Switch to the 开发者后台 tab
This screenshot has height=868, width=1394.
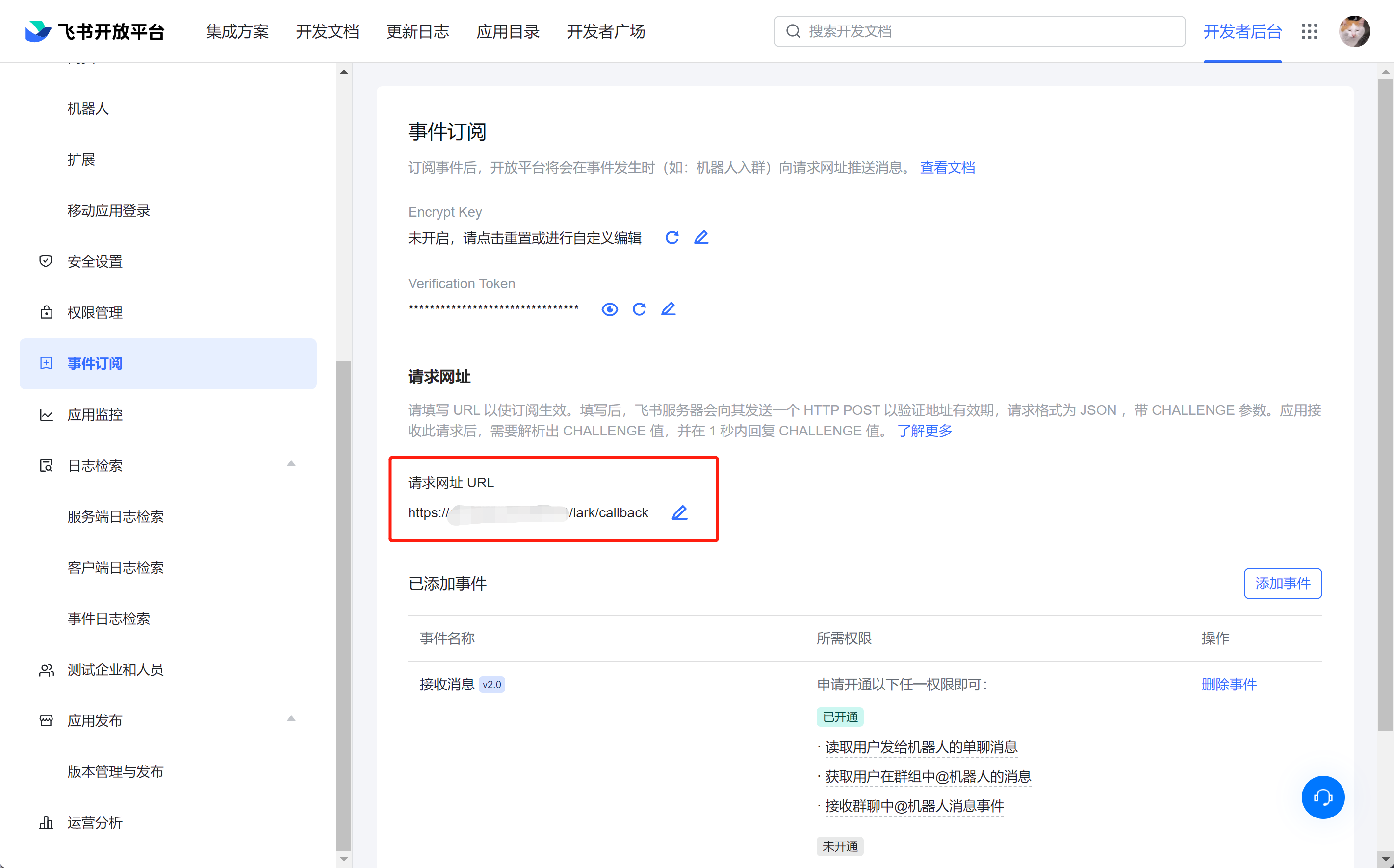click(x=1242, y=31)
